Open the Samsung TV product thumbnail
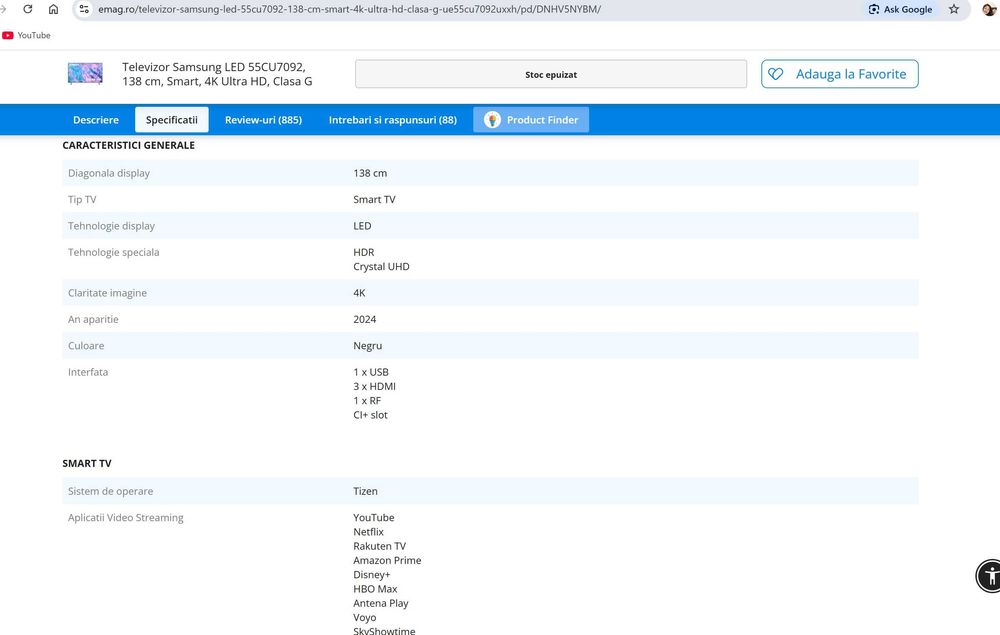The image size is (1000, 635). tap(85, 73)
